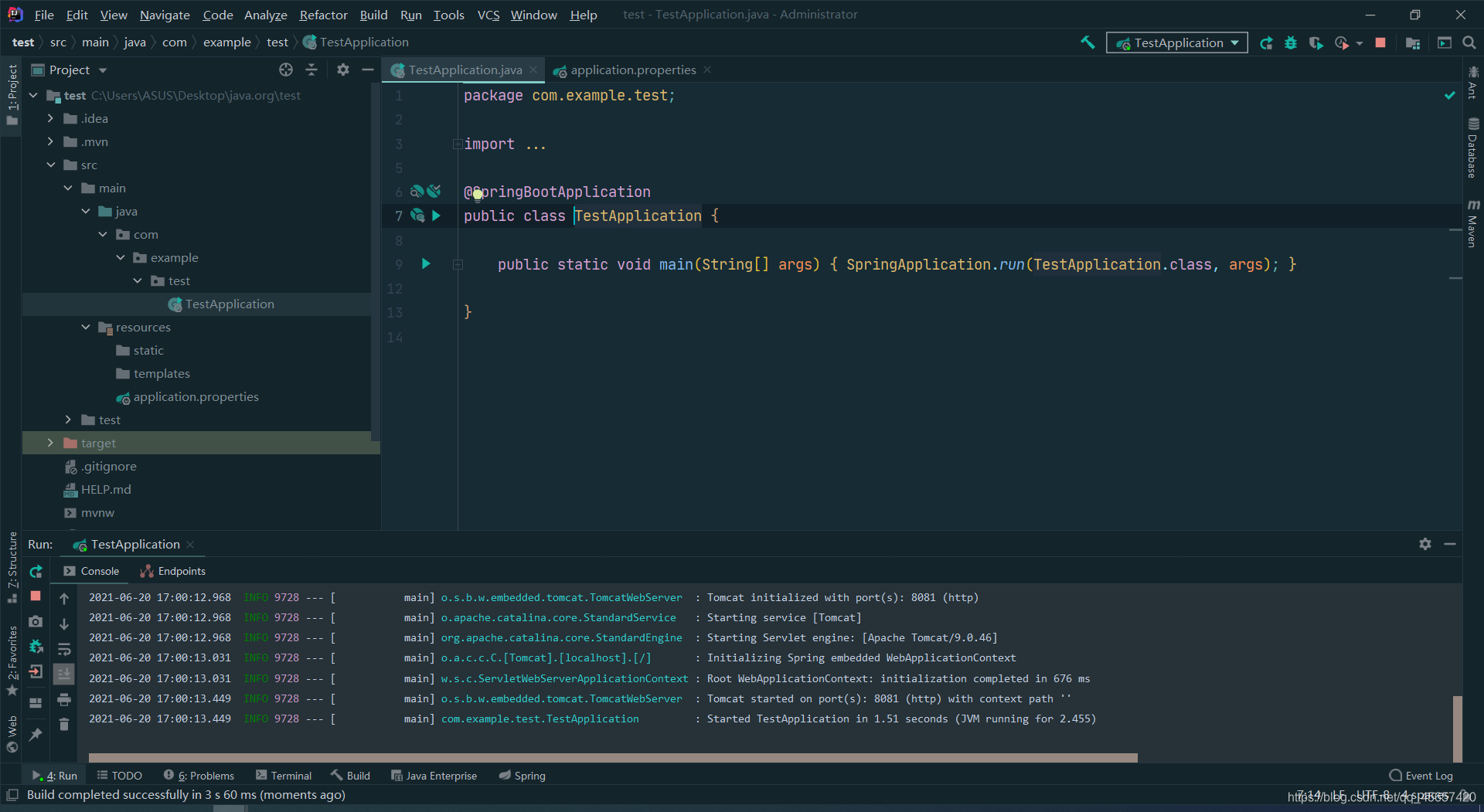Run main method via gutter icon
The height and width of the screenshot is (812, 1484).
[x=427, y=263]
